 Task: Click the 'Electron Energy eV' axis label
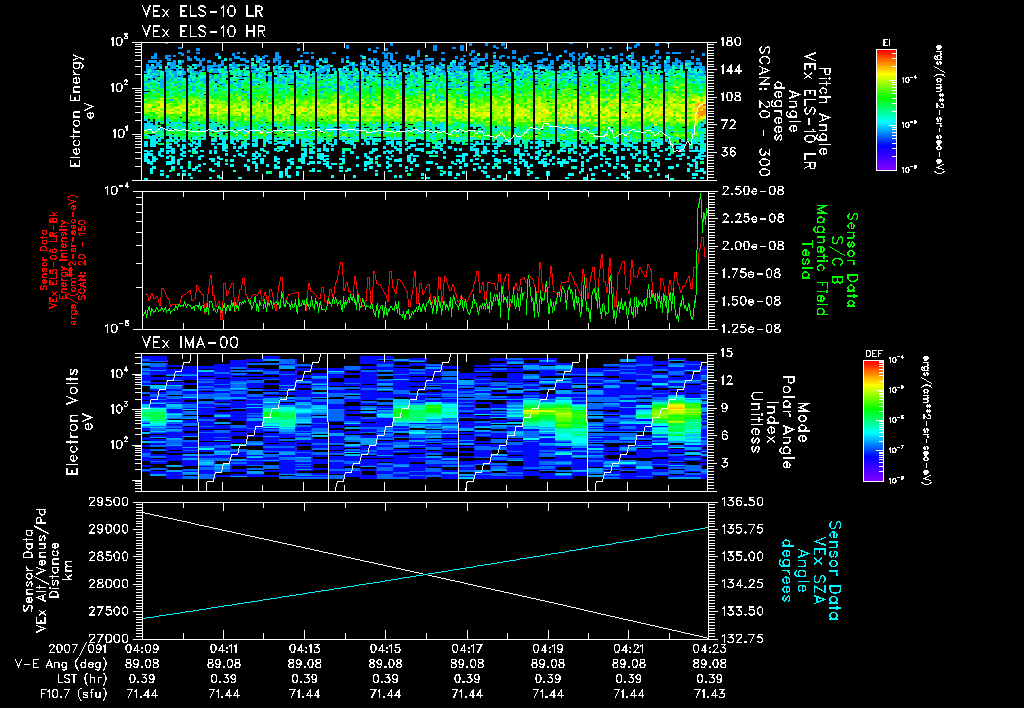click(x=82, y=111)
